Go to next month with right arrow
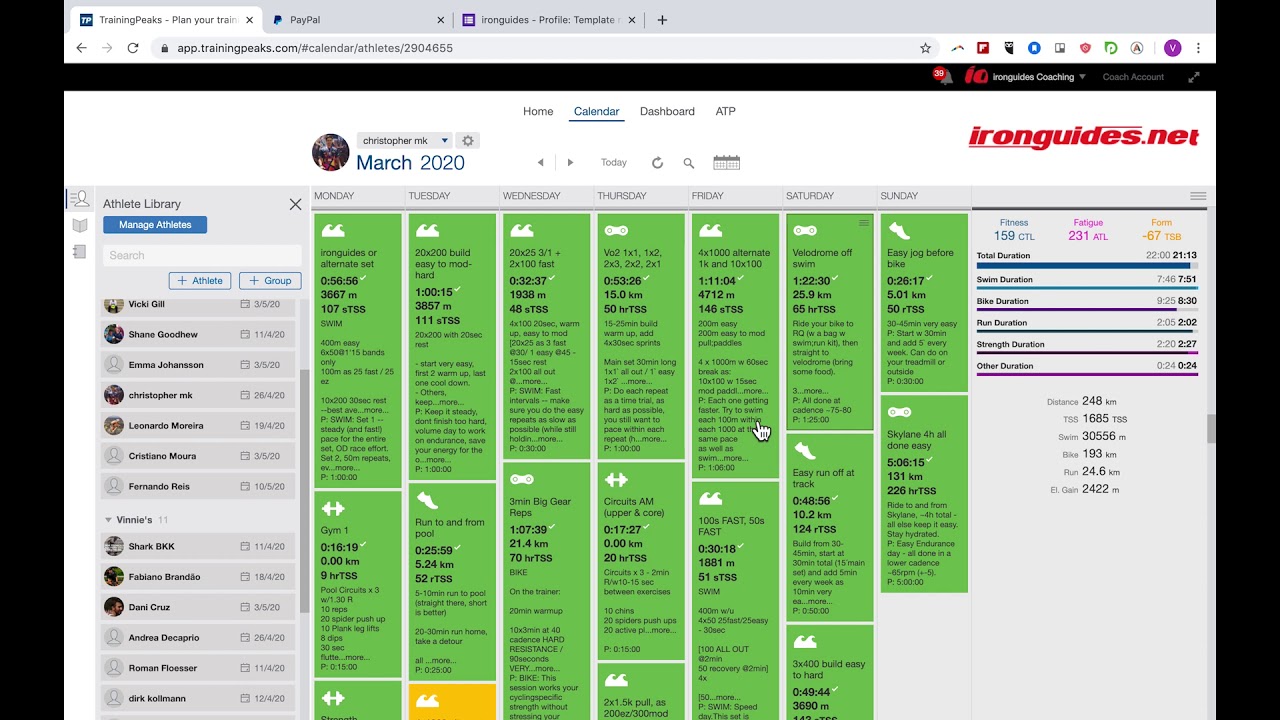This screenshot has width=1280, height=720. tap(571, 162)
